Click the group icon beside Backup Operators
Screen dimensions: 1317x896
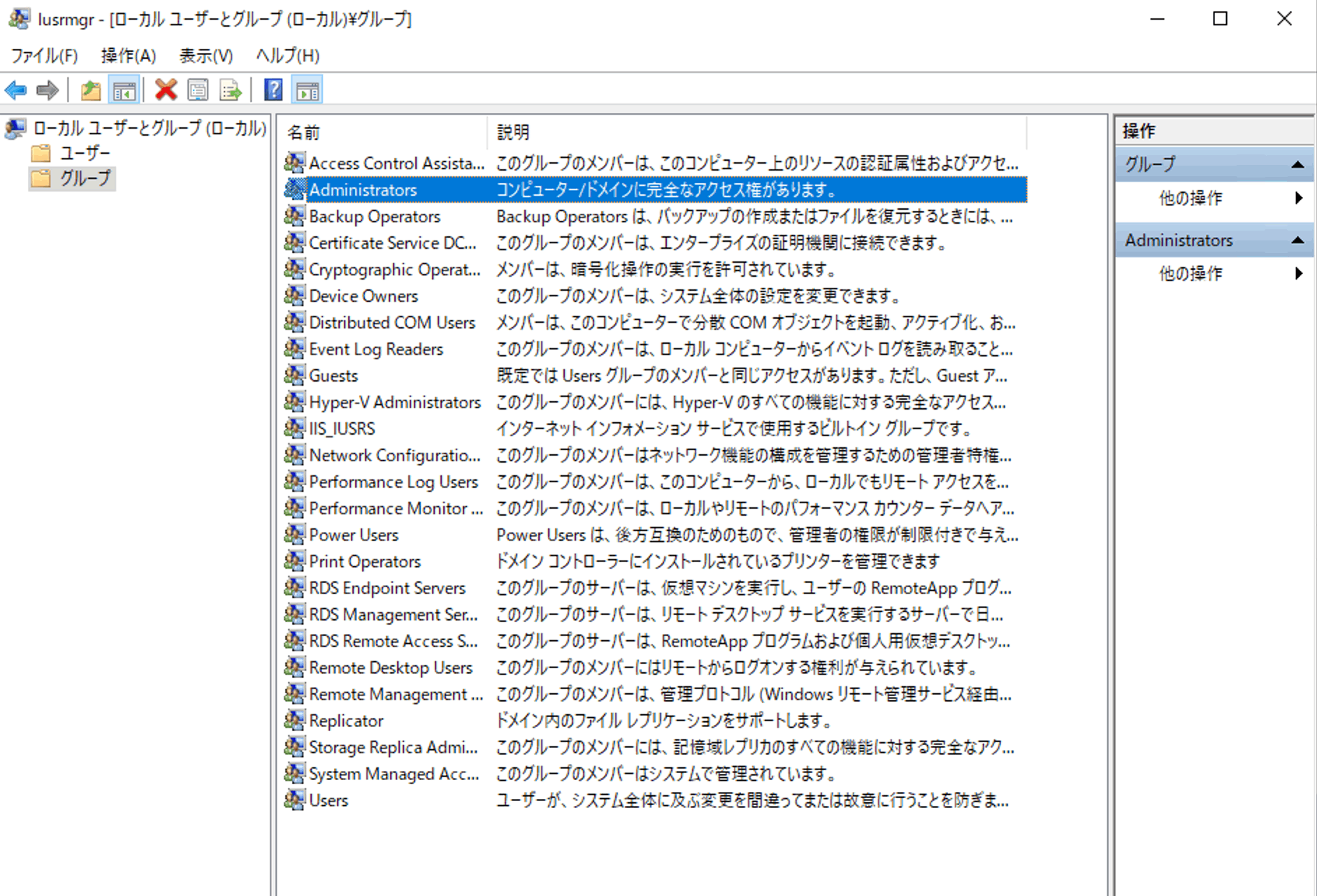coord(295,216)
